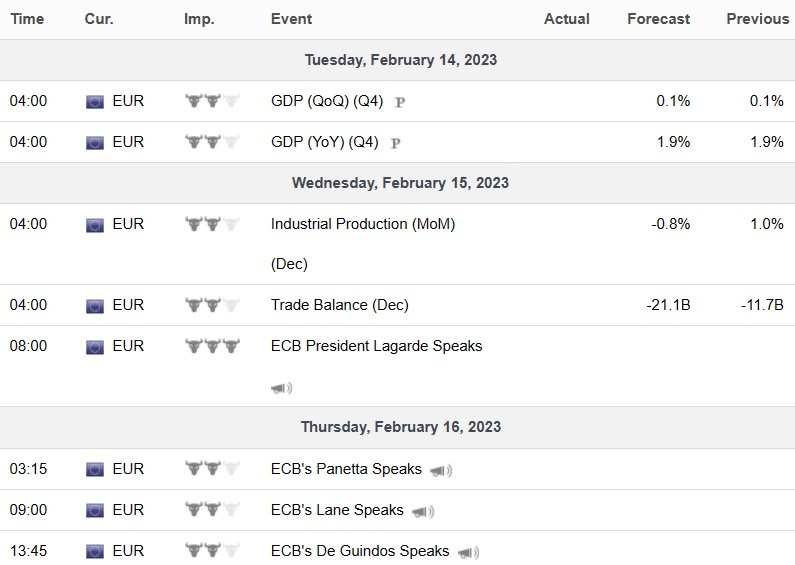Image resolution: width=795 pixels, height=565 pixels.
Task: Open ECB President Lagarde Speaks event
Action: (x=377, y=346)
